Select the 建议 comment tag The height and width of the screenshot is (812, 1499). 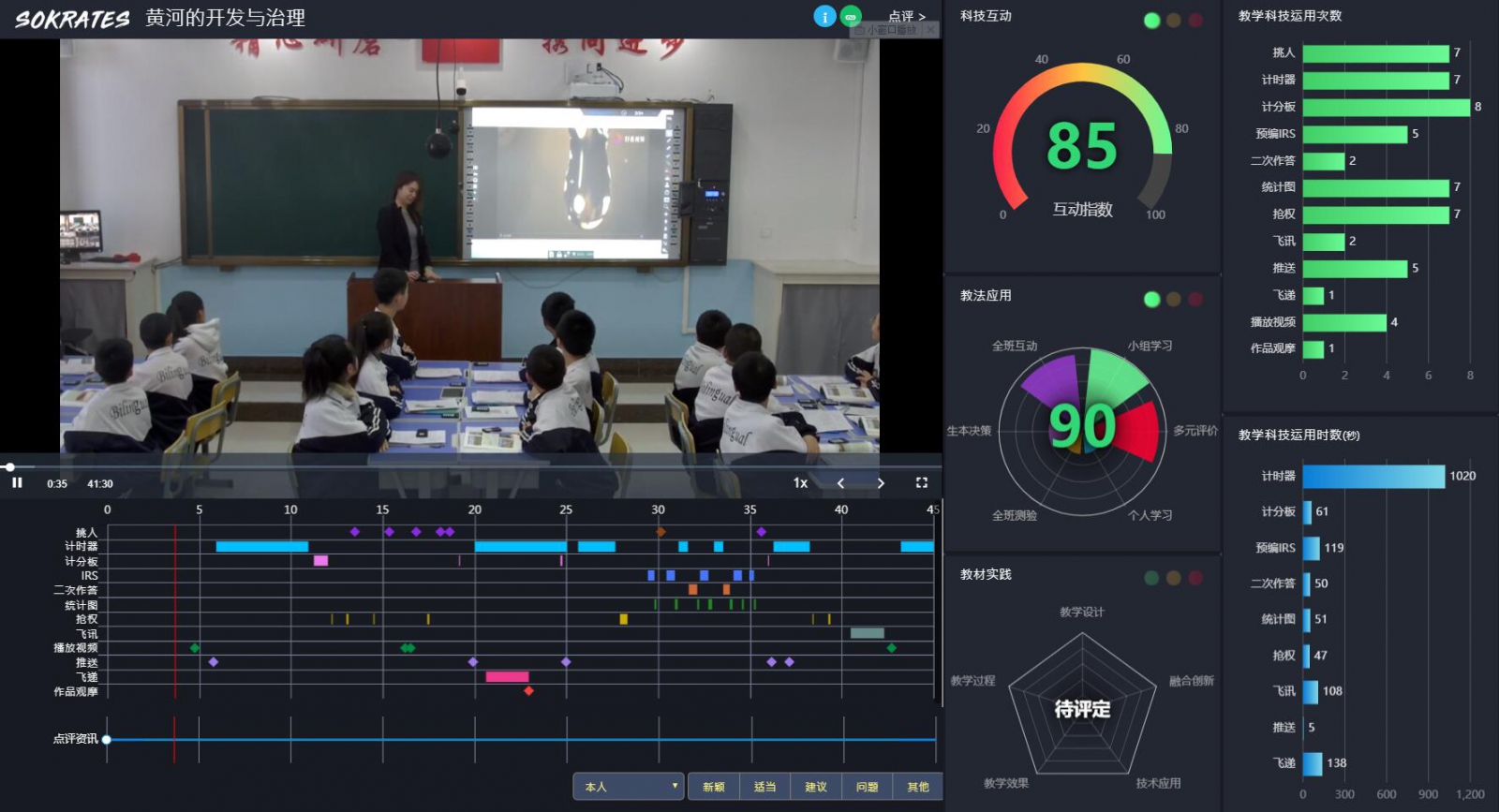coord(816,787)
